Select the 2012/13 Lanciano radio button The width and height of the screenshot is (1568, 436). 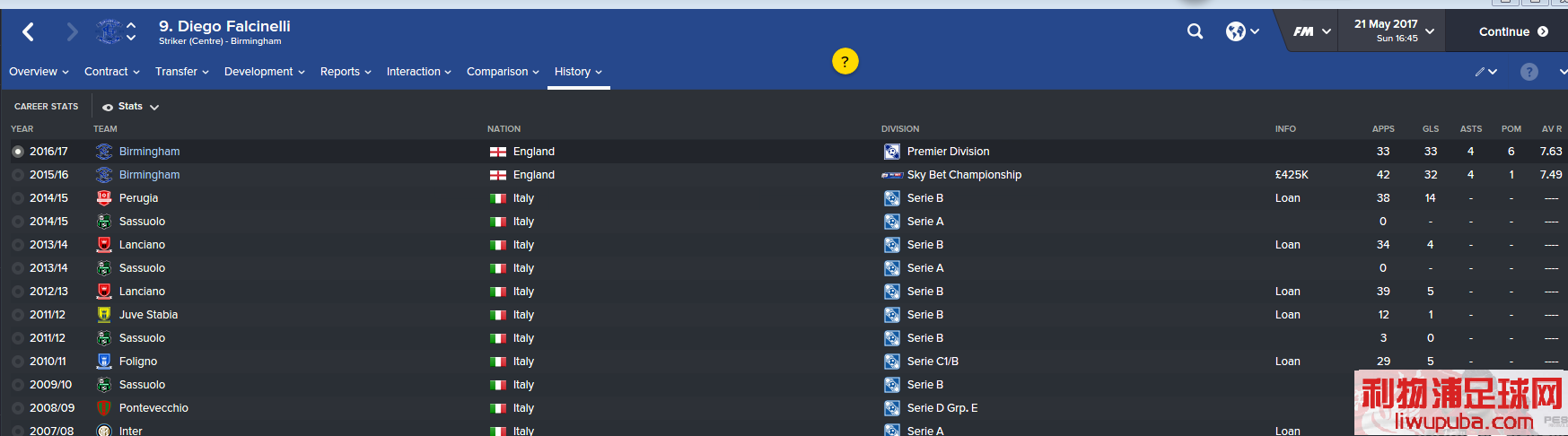(x=18, y=292)
